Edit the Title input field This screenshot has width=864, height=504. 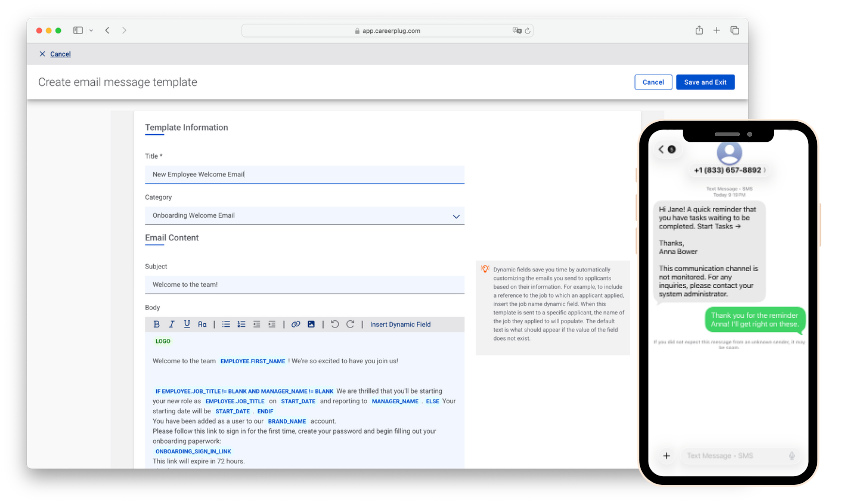point(305,175)
